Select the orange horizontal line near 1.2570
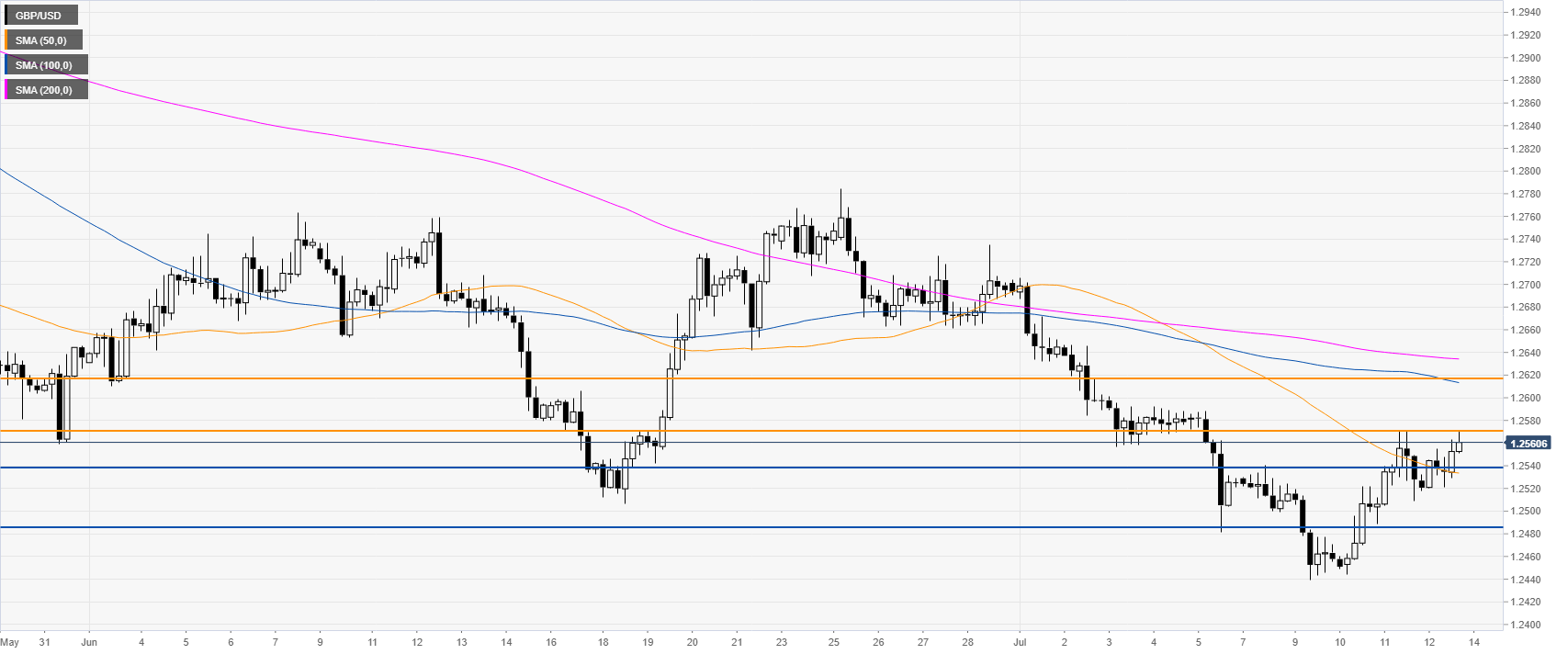 coord(735,431)
